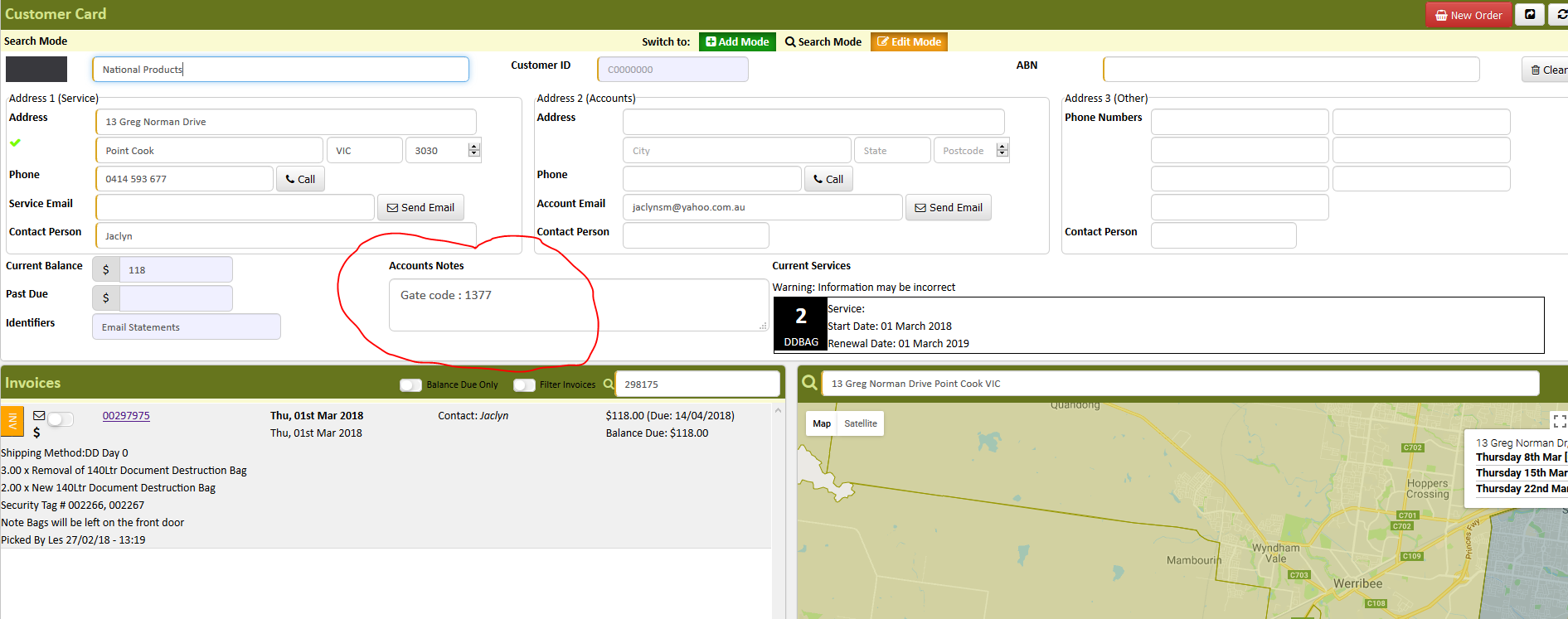1568x619 pixels.
Task: Click the envelope icon on invoice 00297975
Action: pyautogui.click(x=39, y=416)
